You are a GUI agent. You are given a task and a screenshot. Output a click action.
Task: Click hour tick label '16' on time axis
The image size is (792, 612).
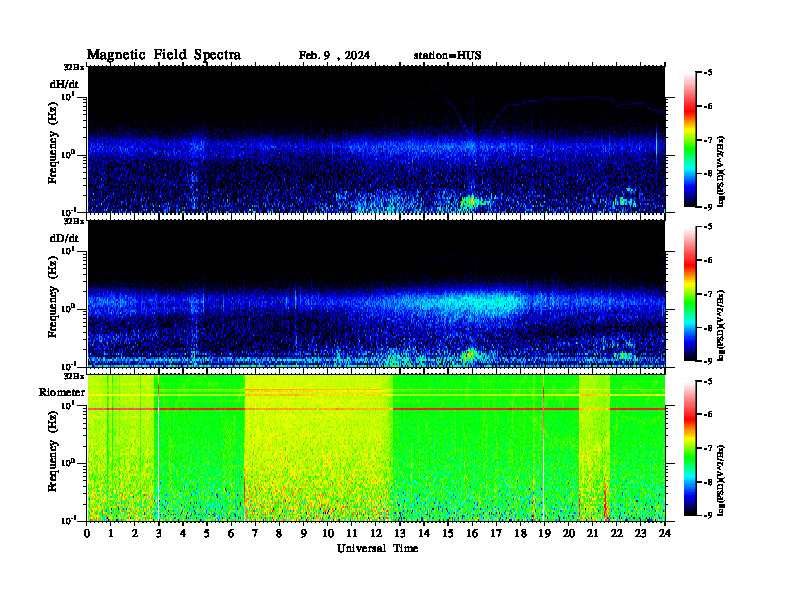[x=472, y=533]
